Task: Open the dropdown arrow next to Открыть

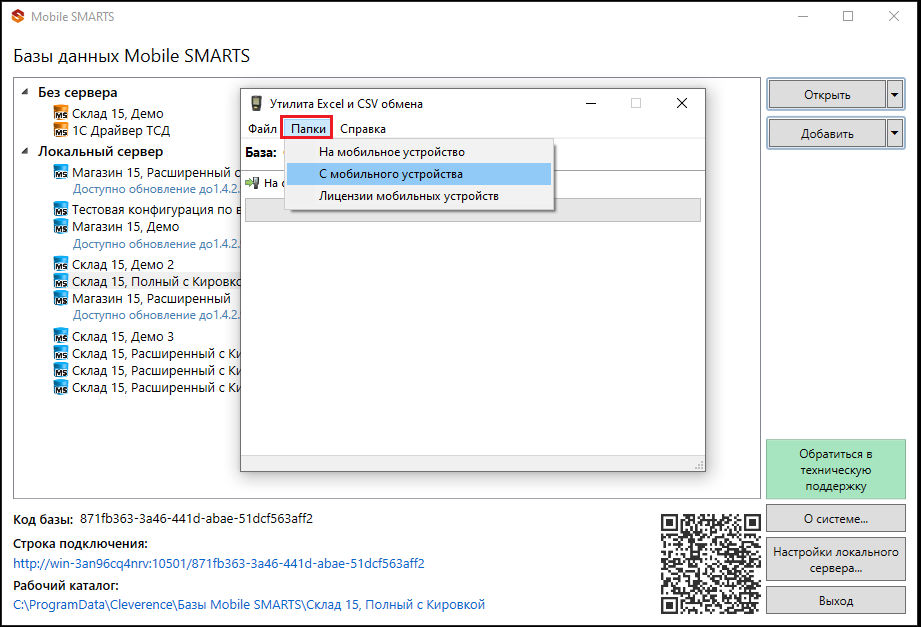Action: click(x=894, y=95)
